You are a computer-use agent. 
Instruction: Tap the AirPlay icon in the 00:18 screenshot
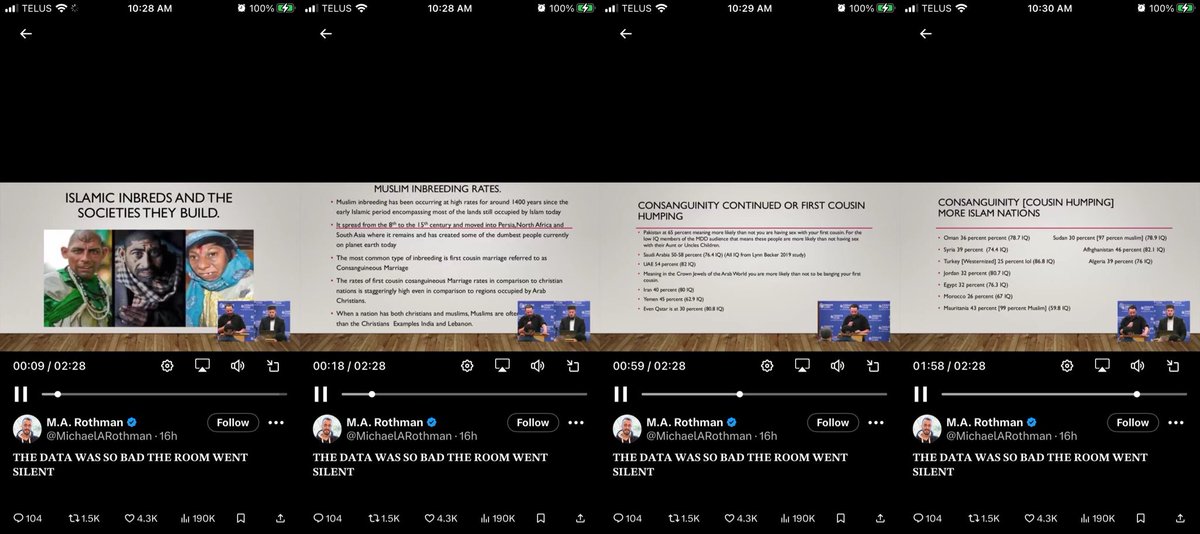pyautogui.click(x=502, y=366)
